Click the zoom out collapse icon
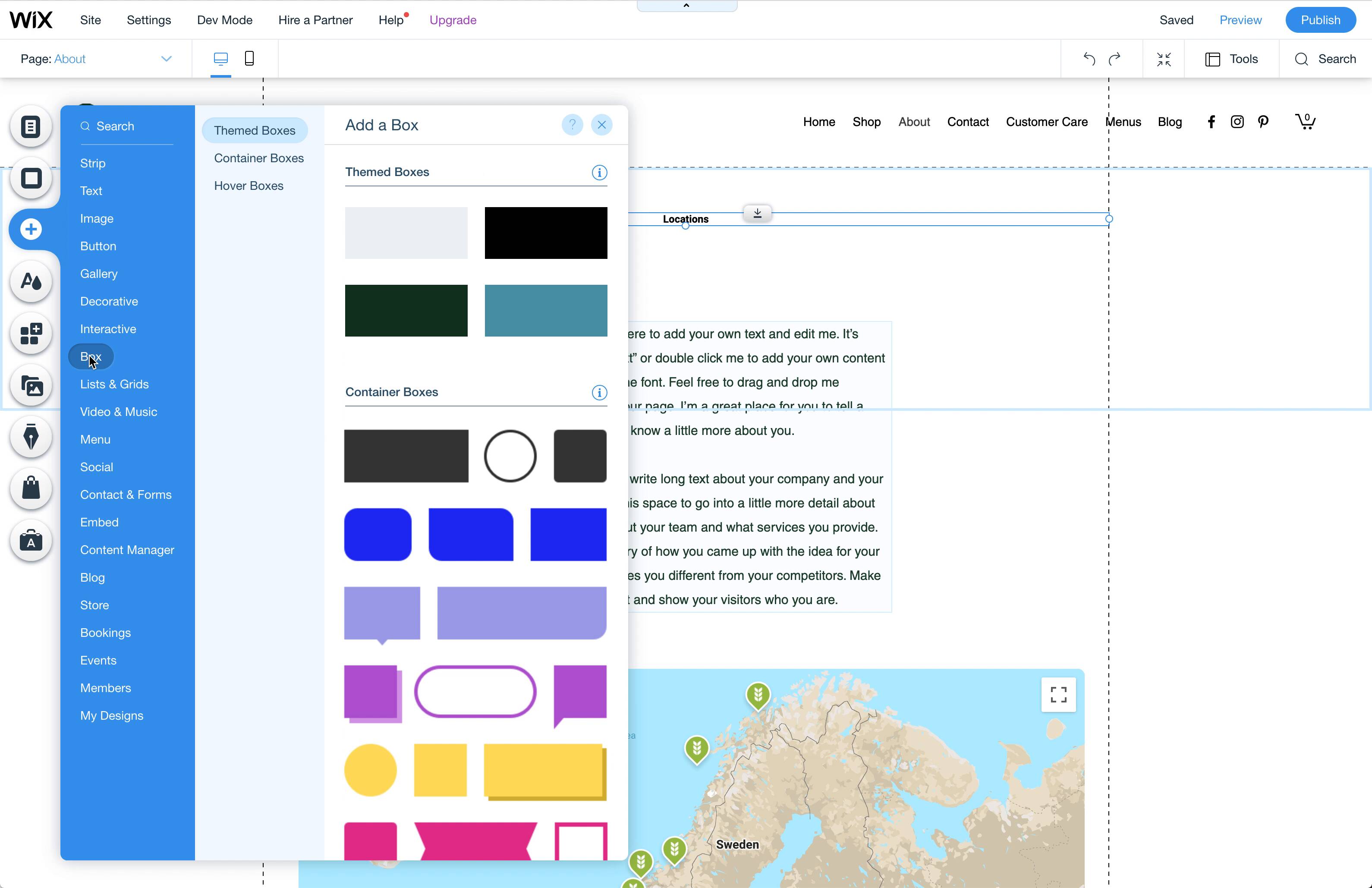The image size is (1372, 888). 1163,59
